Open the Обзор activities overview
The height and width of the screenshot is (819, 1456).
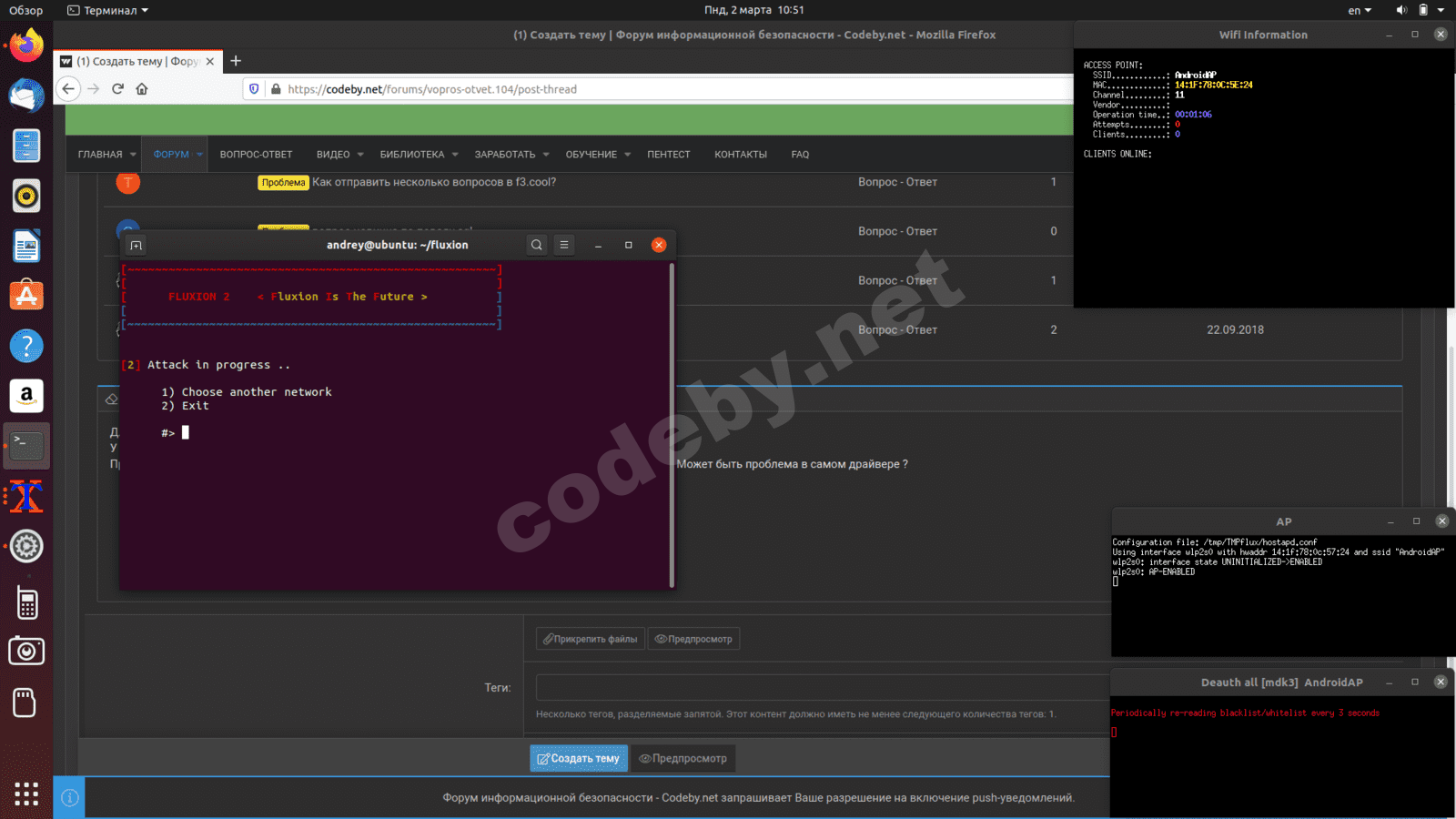click(26, 10)
